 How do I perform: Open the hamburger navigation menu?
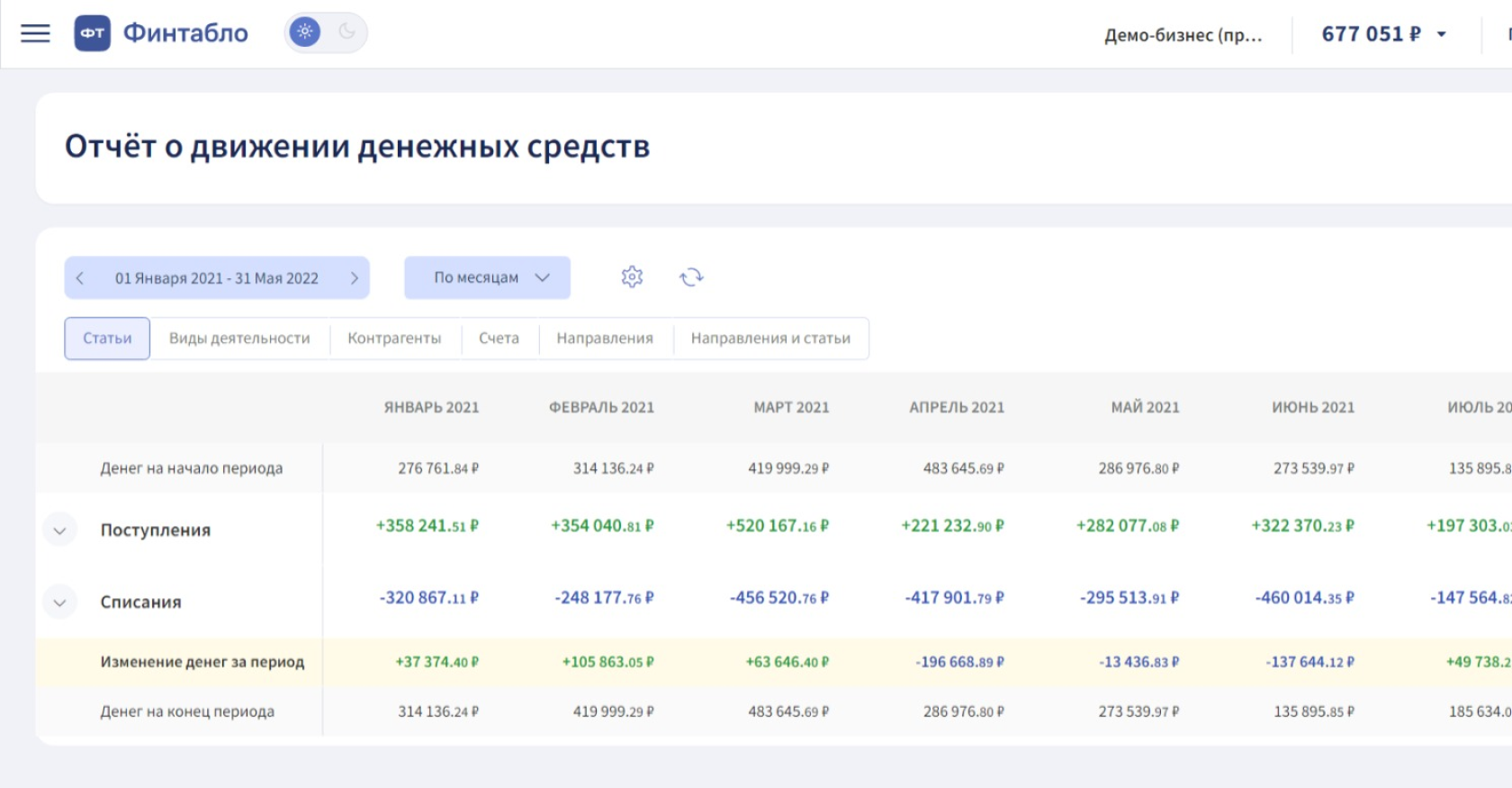35,33
